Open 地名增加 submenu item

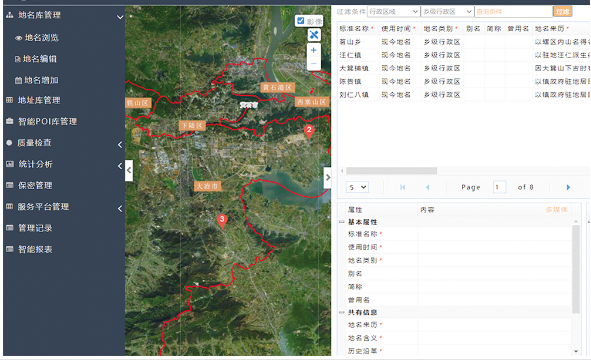[x=41, y=80]
